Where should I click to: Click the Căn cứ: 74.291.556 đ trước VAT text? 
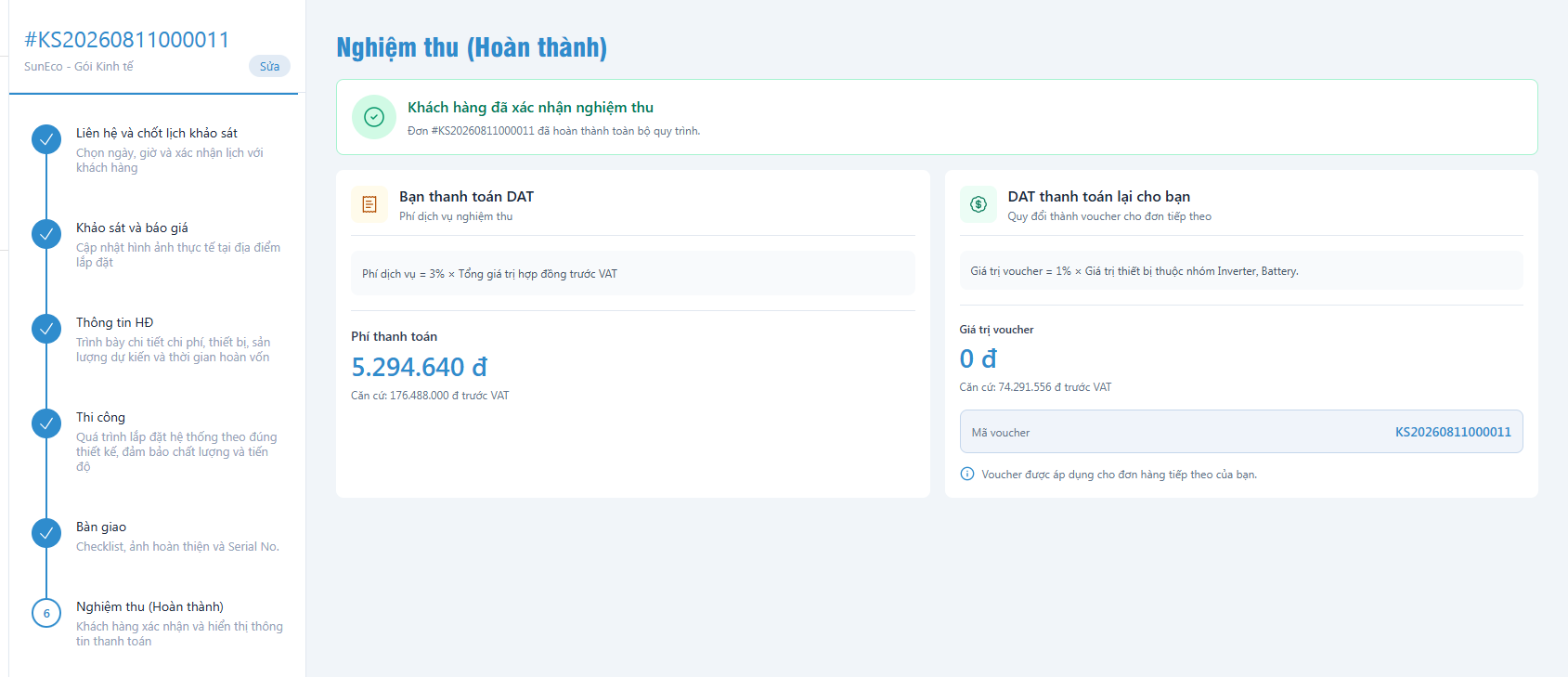point(1035,387)
